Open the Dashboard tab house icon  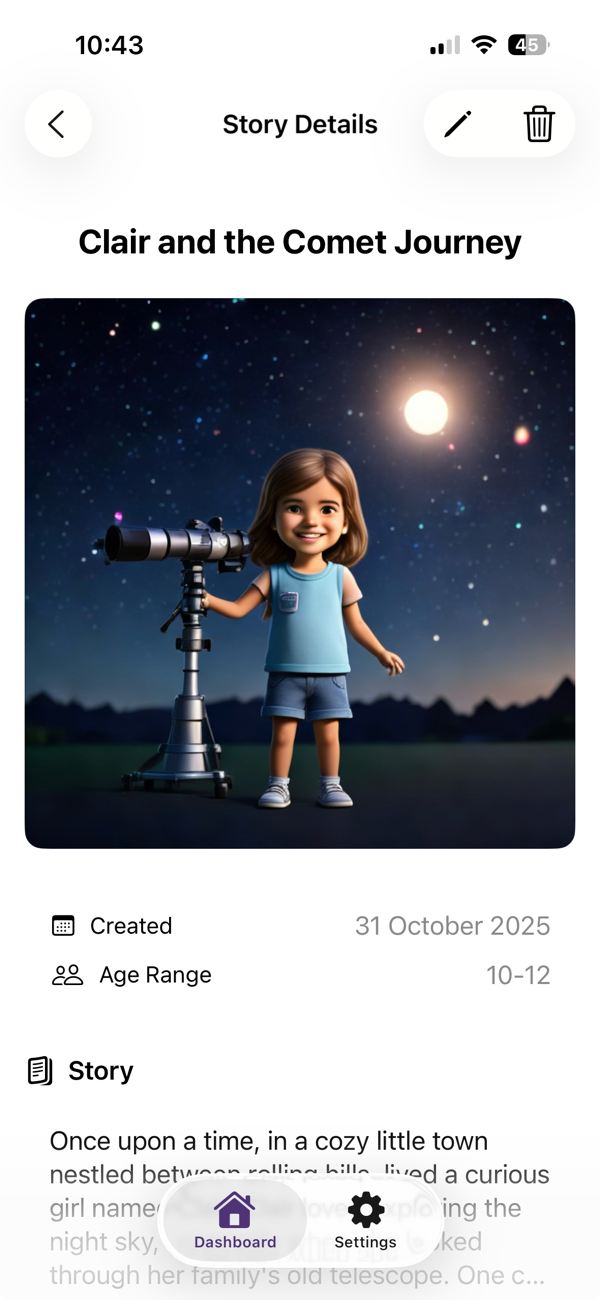click(x=235, y=1210)
